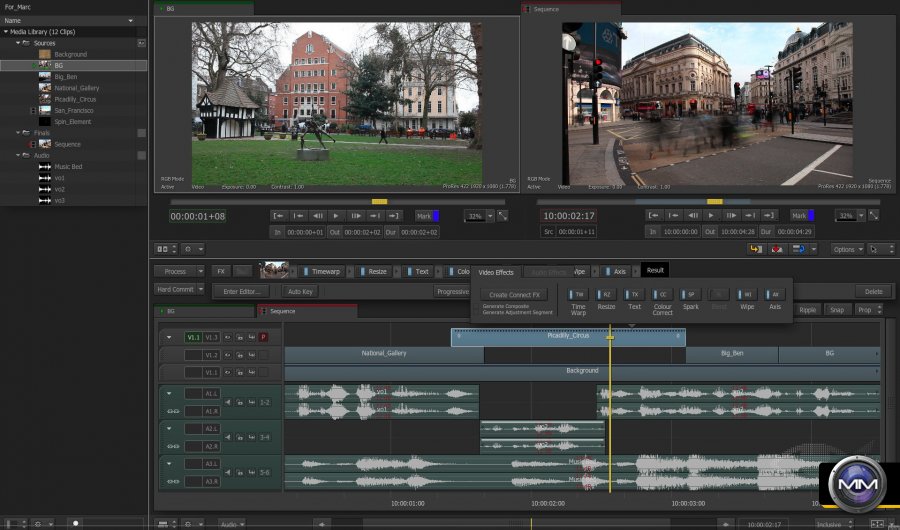900x530 pixels.
Task: Select the Picadilly_Circus clip on the timeline
Action: (568, 337)
